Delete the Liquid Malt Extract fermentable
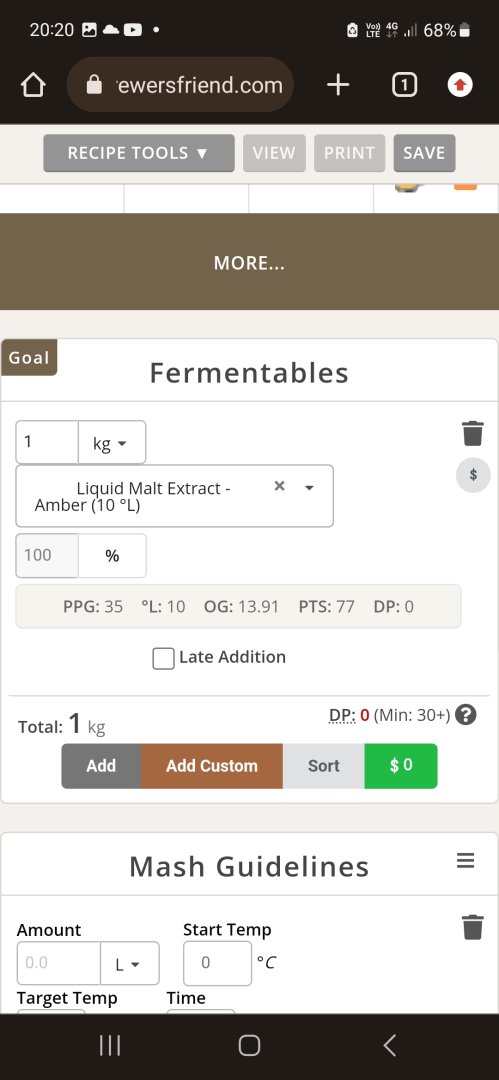 coord(473,433)
